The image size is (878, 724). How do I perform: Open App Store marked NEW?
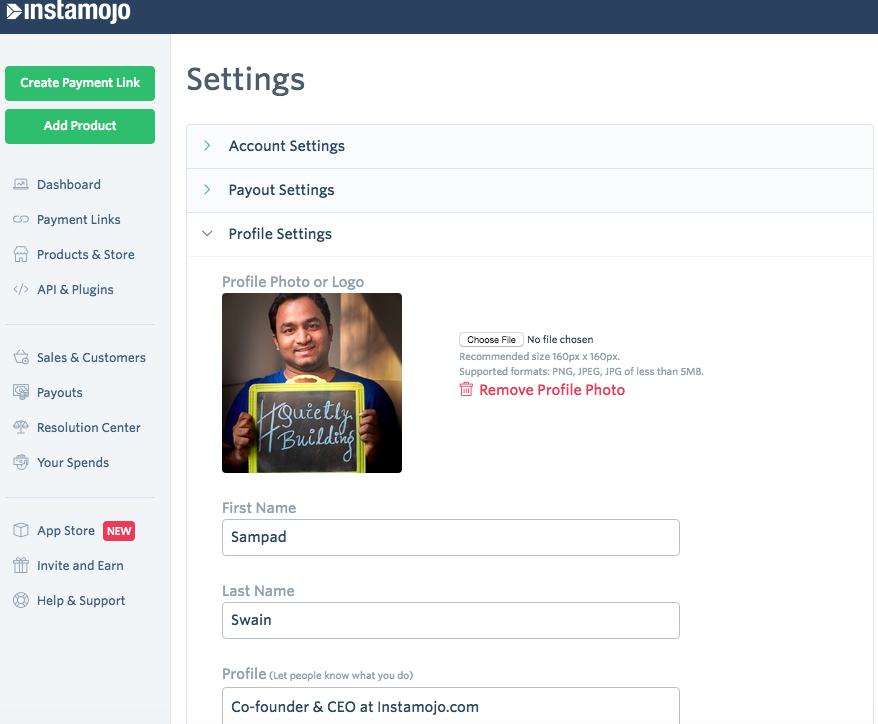pos(66,531)
